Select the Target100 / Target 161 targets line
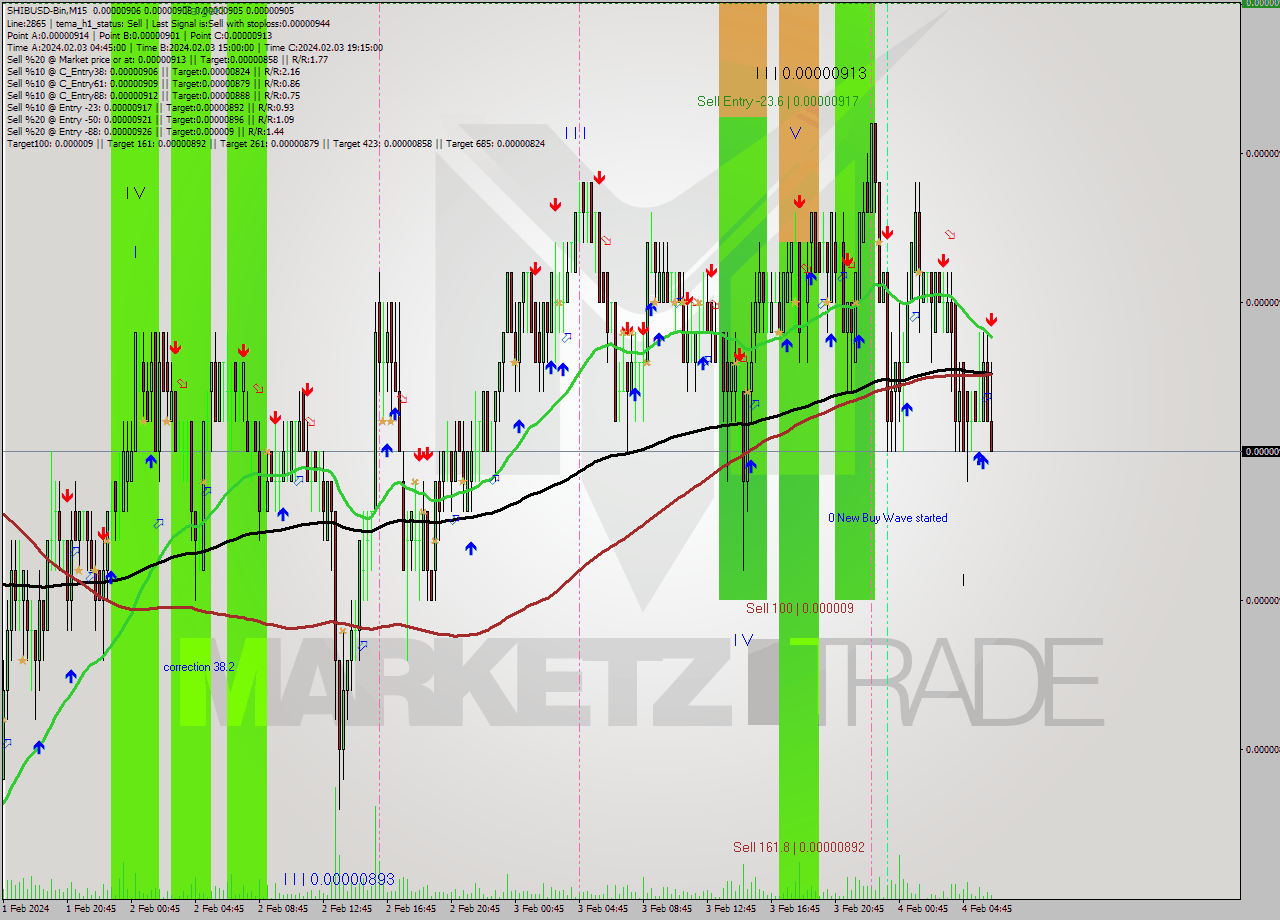The height and width of the screenshot is (920, 1280). click(x=276, y=143)
